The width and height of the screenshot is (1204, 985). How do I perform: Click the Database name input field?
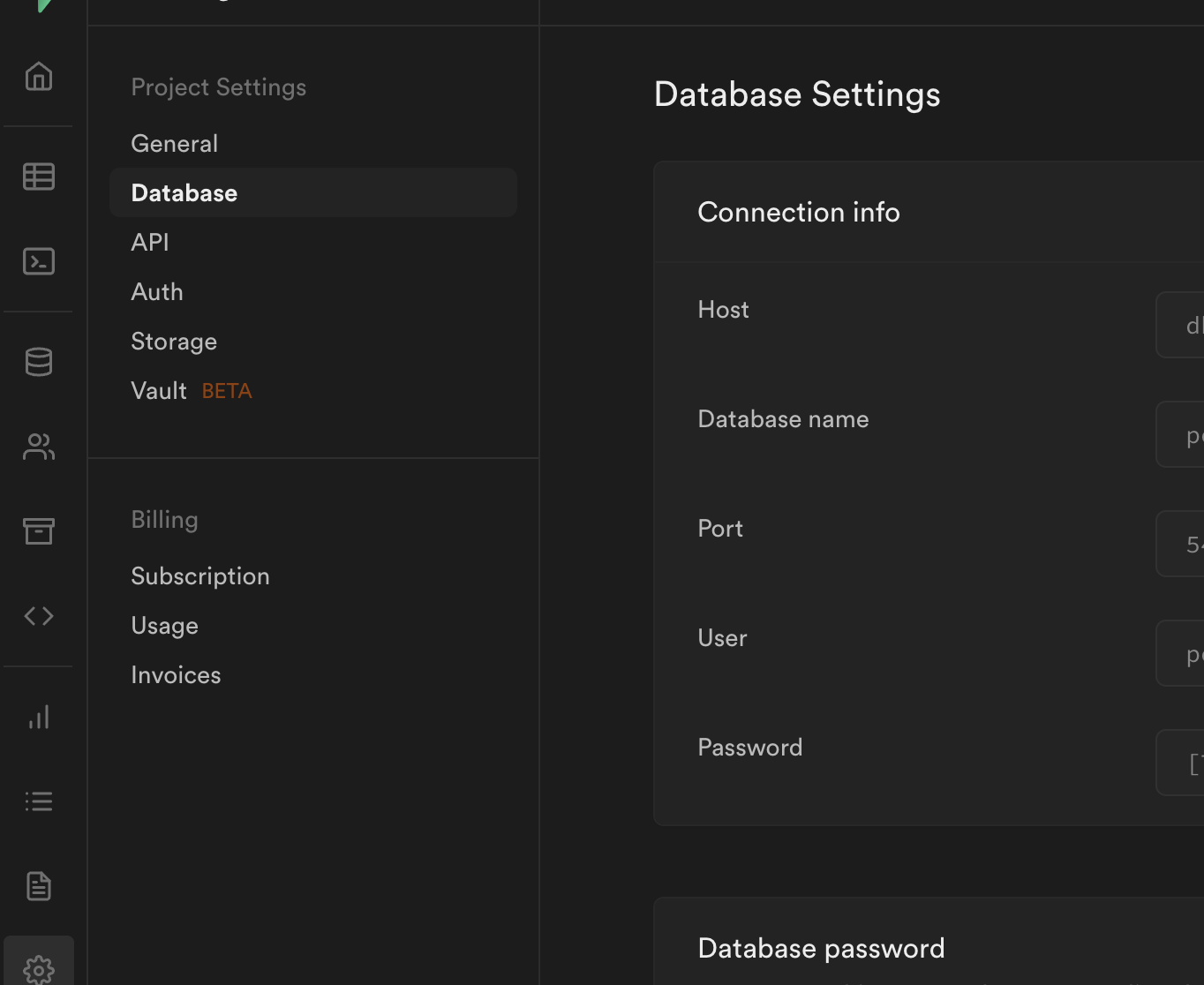[x=1180, y=434]
